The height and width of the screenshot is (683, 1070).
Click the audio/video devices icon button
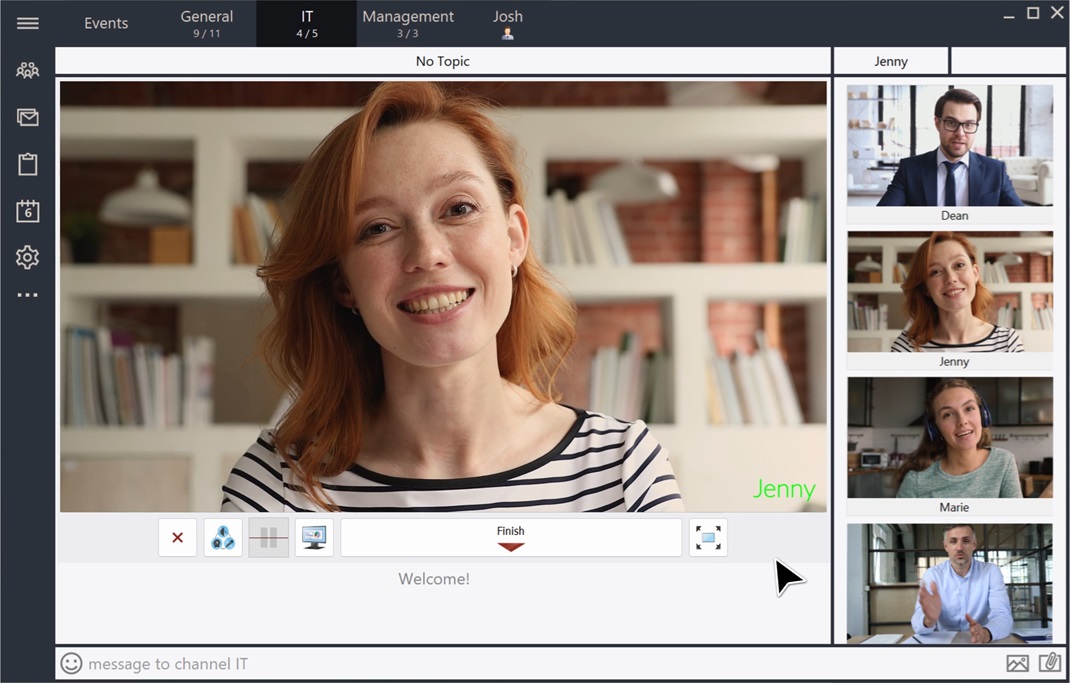[223, 537]
